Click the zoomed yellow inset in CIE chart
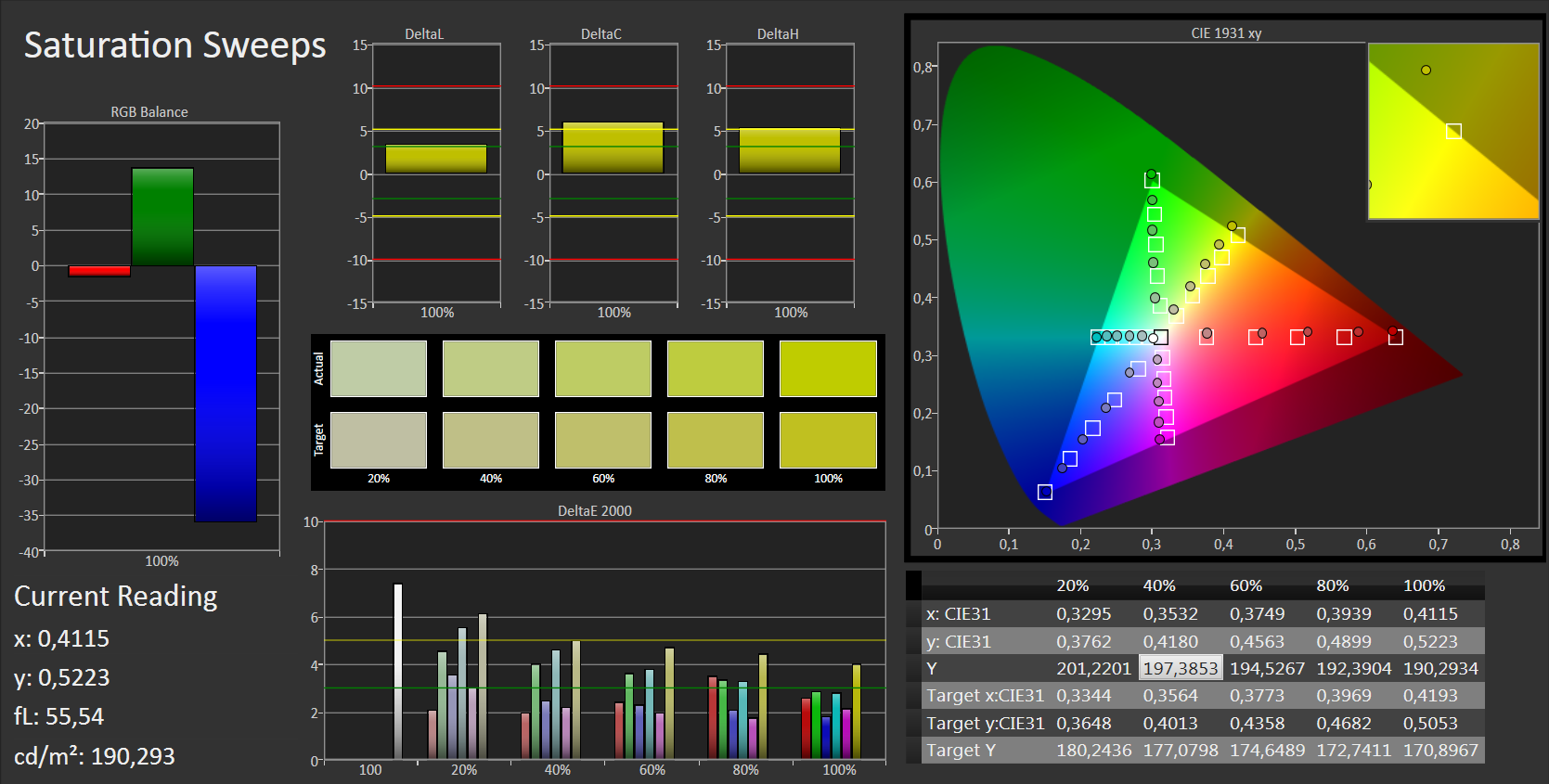1549x784 pixels. 1453,131
